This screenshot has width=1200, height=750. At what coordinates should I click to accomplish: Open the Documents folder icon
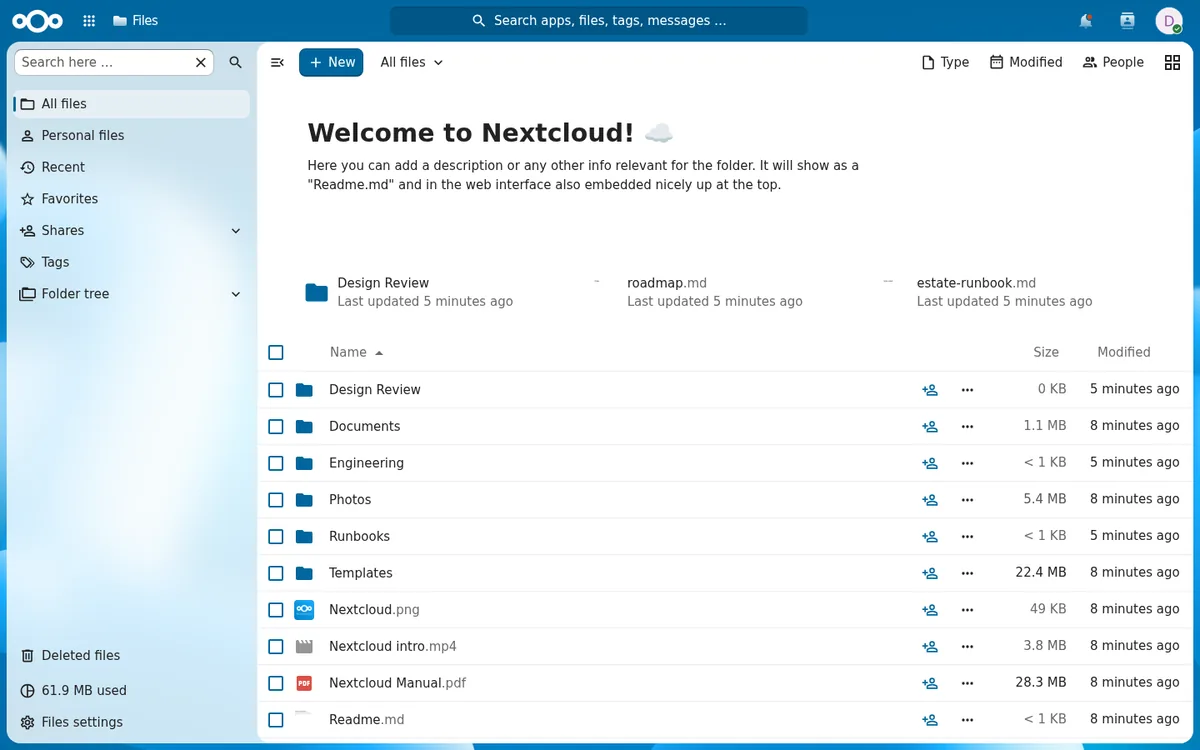point(304,426)
